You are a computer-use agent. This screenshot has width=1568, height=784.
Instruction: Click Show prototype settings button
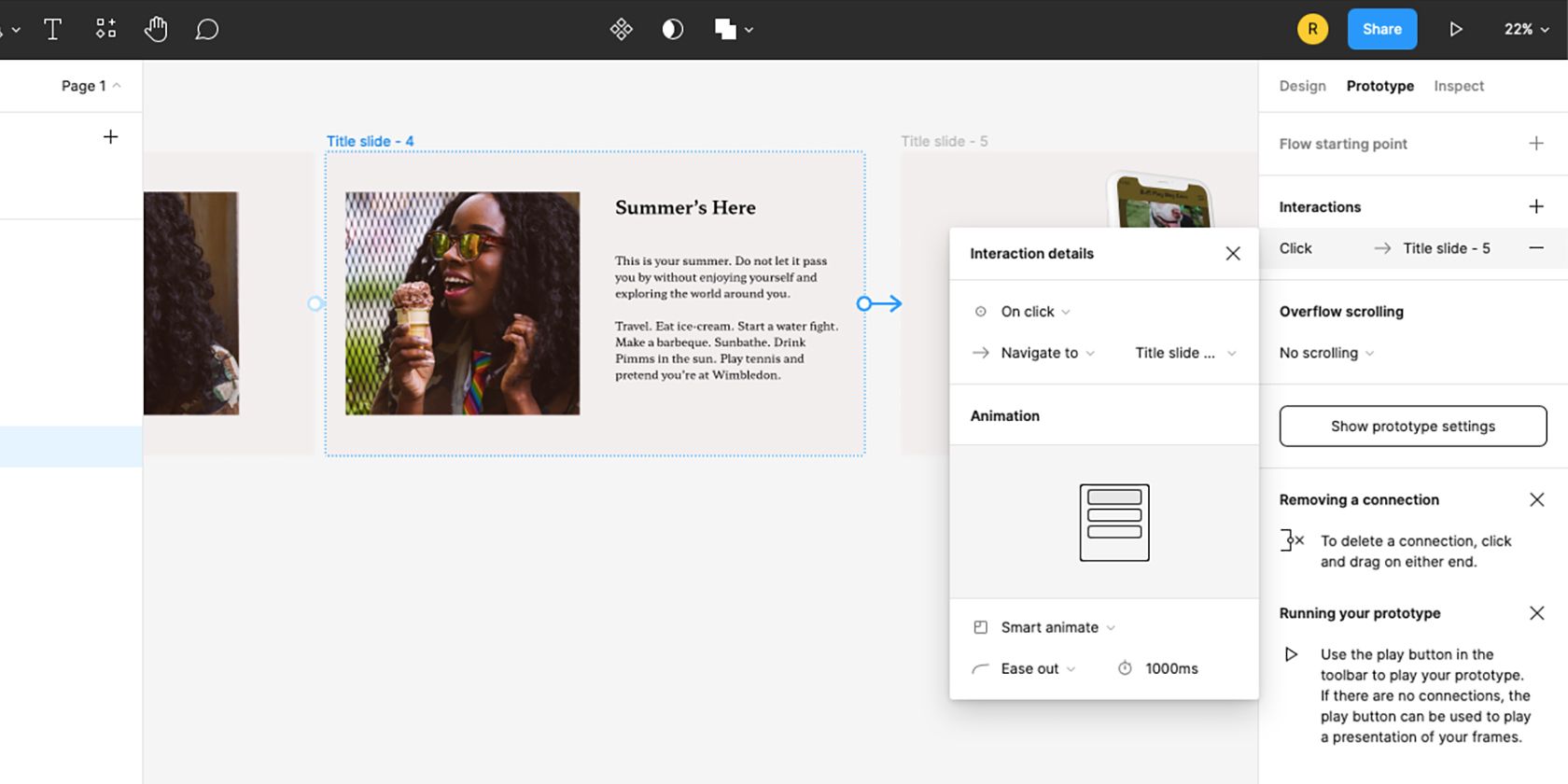pyautogui.click(x=1412, y=427)
